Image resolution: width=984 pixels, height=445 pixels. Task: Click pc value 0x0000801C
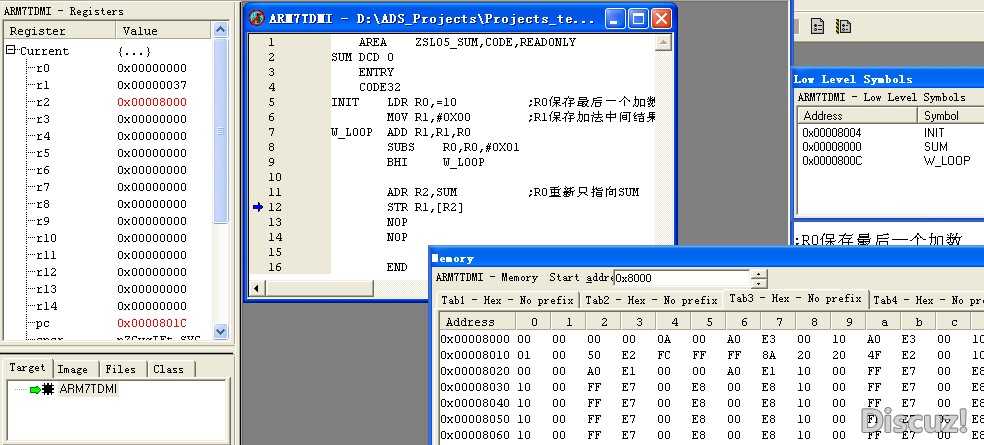click(152, 323)
